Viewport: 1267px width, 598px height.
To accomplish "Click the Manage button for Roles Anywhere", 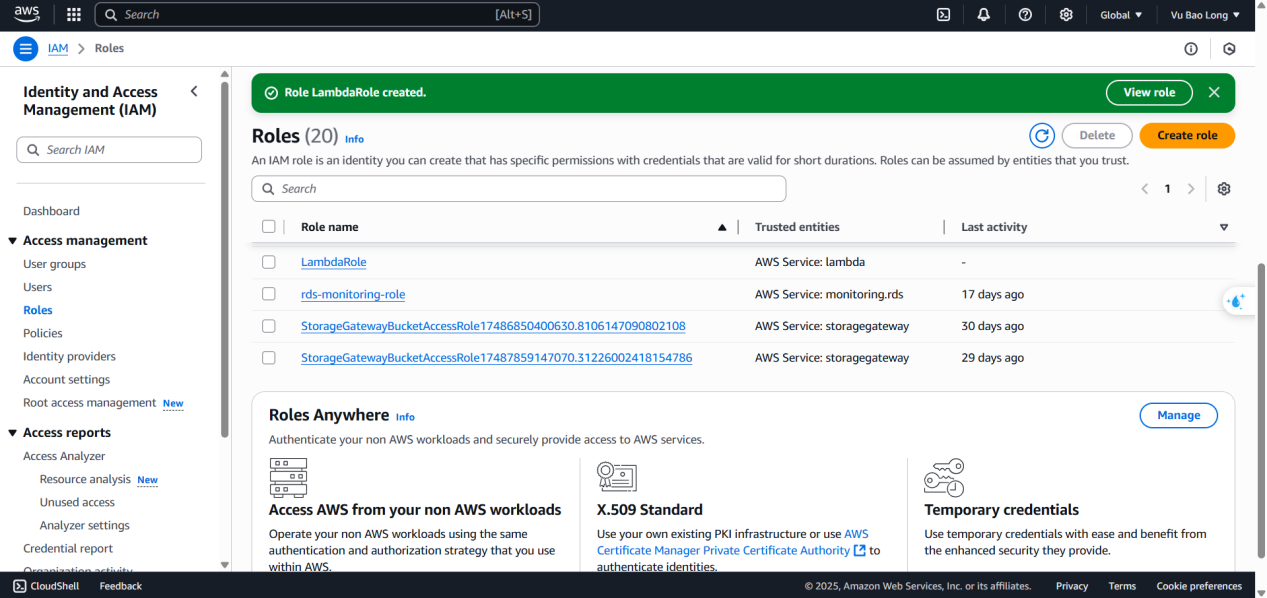I will pyautogui.click(x=1178, y=415).
